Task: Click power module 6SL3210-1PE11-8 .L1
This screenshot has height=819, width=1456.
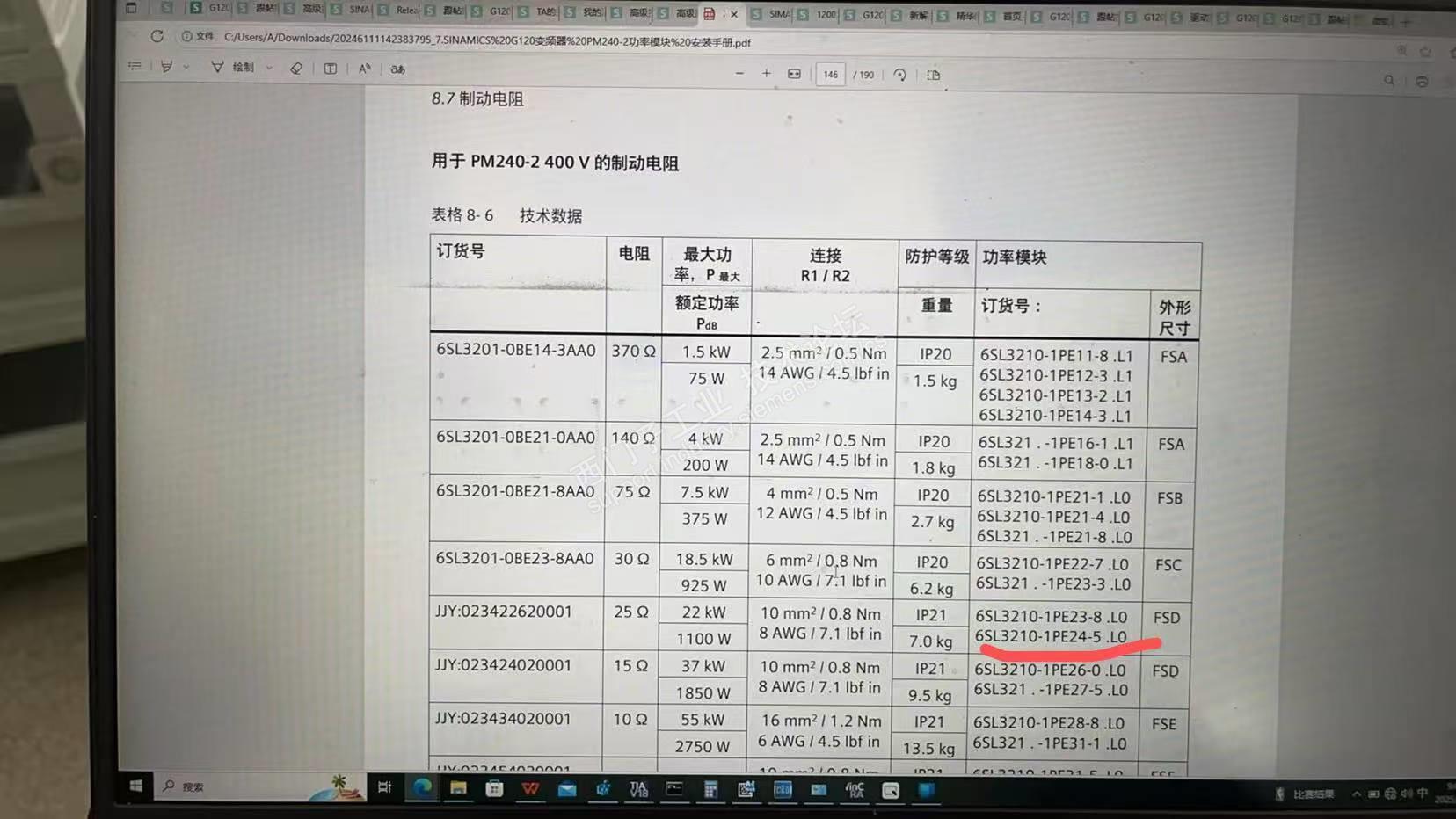Action: pyautogui.click(x=1056, y=356)
